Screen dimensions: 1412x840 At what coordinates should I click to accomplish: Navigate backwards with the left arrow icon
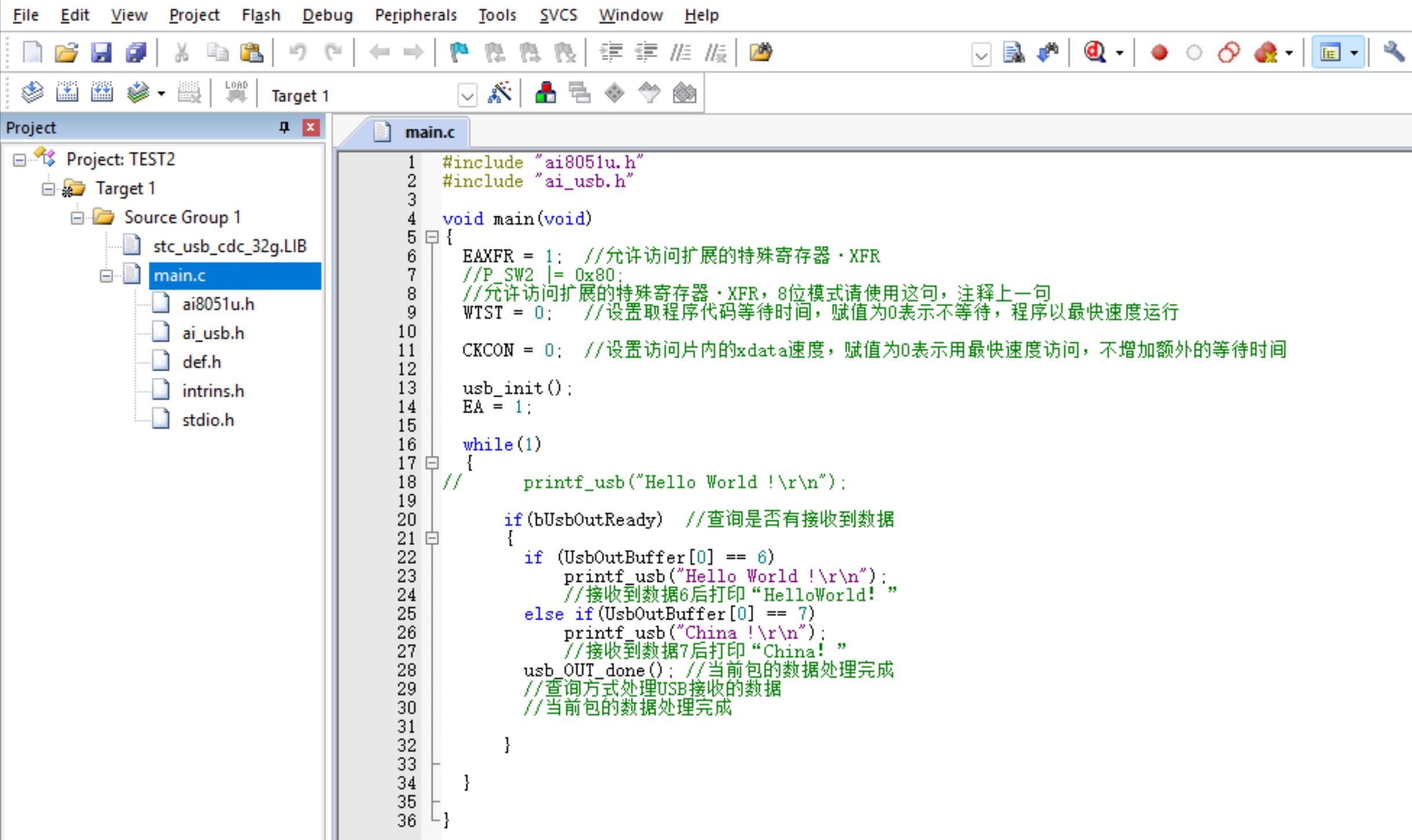point(379,52)
